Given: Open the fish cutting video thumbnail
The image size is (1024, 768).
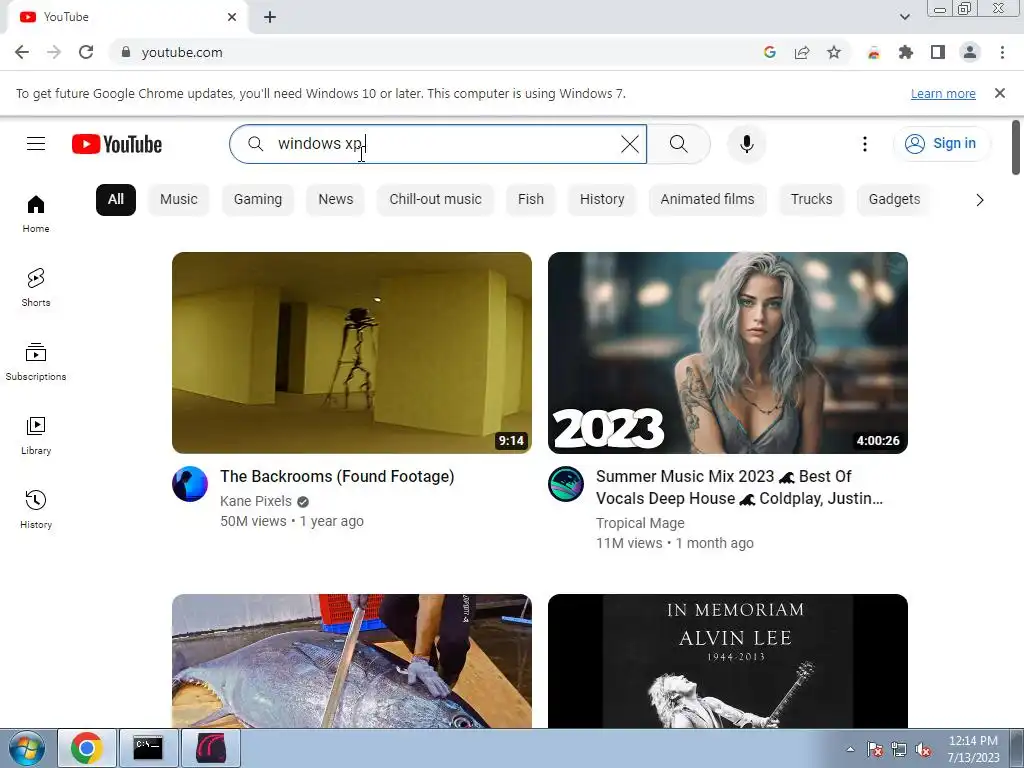Looking at the screenshot, I should (x=352, y=661).
